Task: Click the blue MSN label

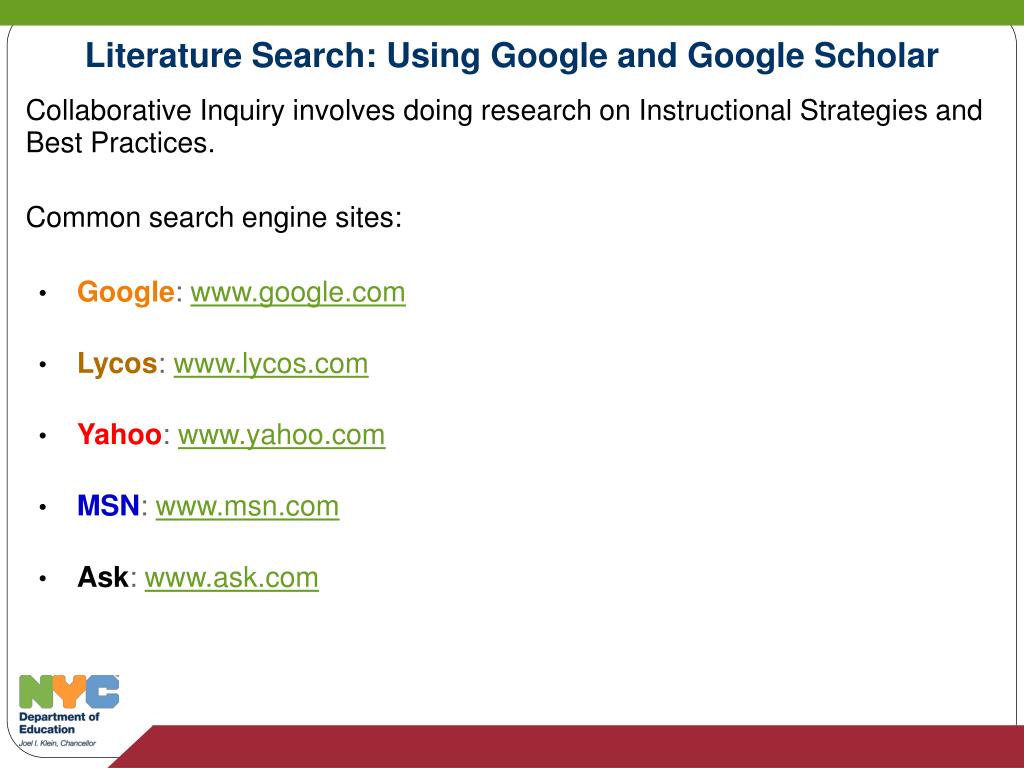Action: (108, 505)
